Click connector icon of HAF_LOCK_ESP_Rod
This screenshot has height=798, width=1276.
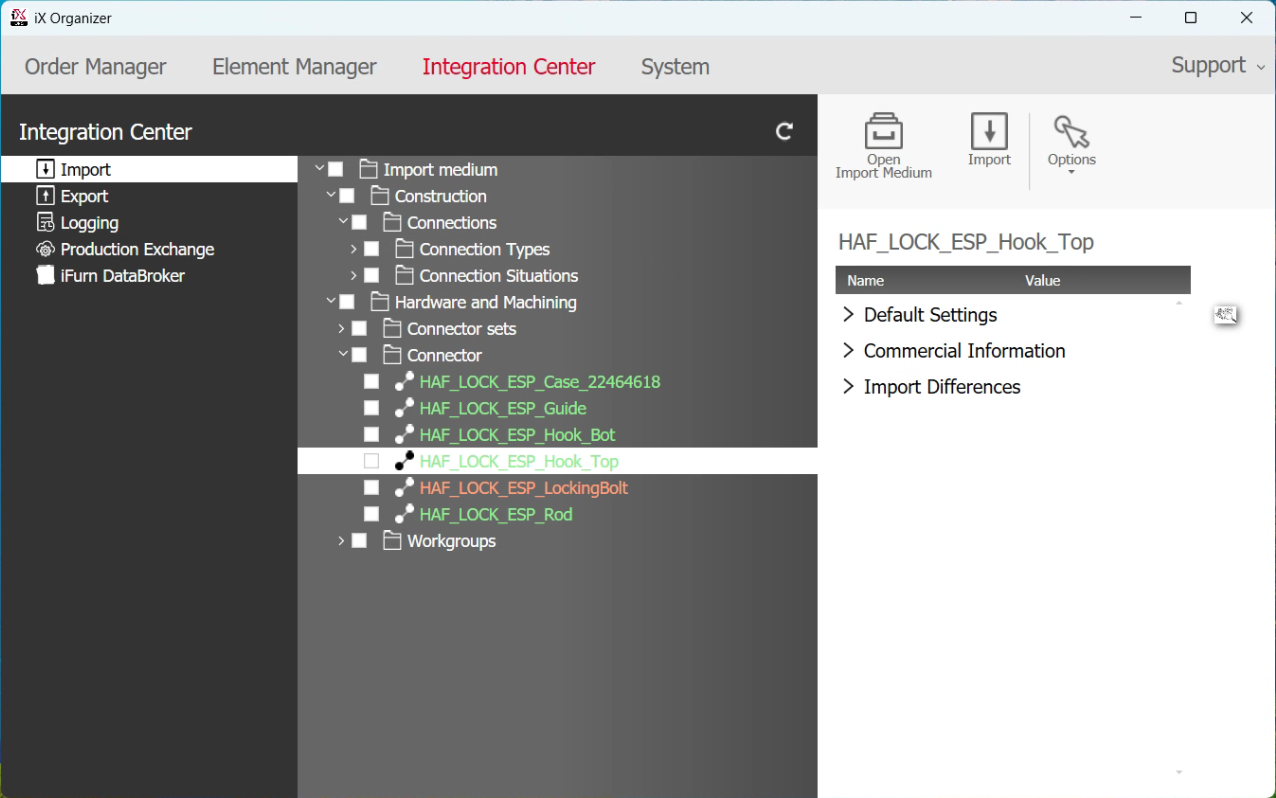[x=404, y=514]
